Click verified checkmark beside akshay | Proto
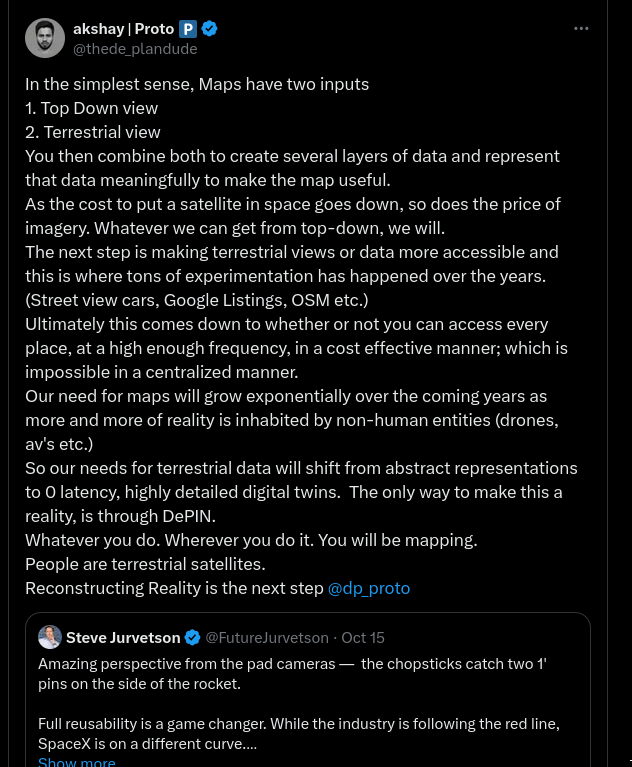This screenshot has height=767, width=632. 210,29
